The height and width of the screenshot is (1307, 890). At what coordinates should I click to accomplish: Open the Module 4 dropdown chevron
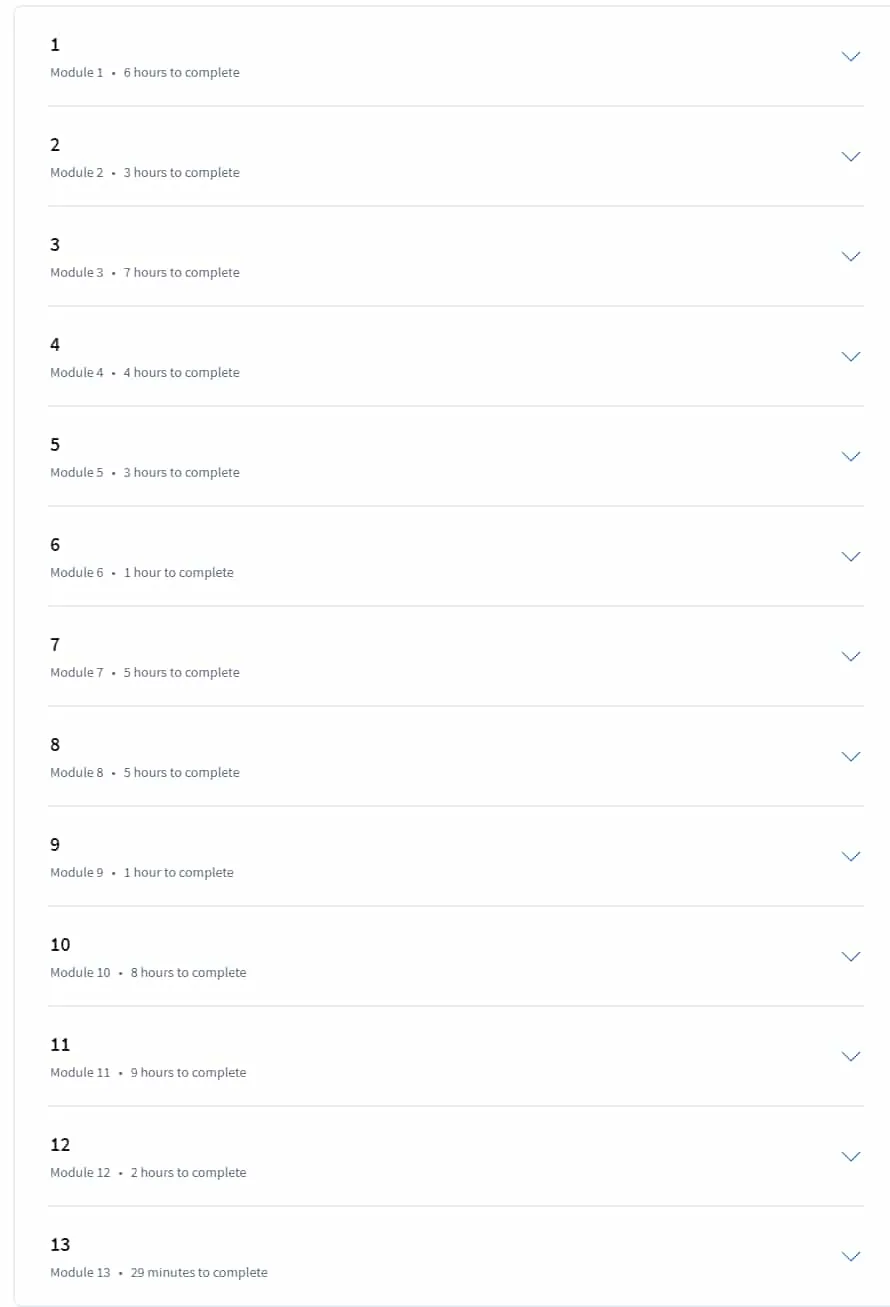(851, 357)
